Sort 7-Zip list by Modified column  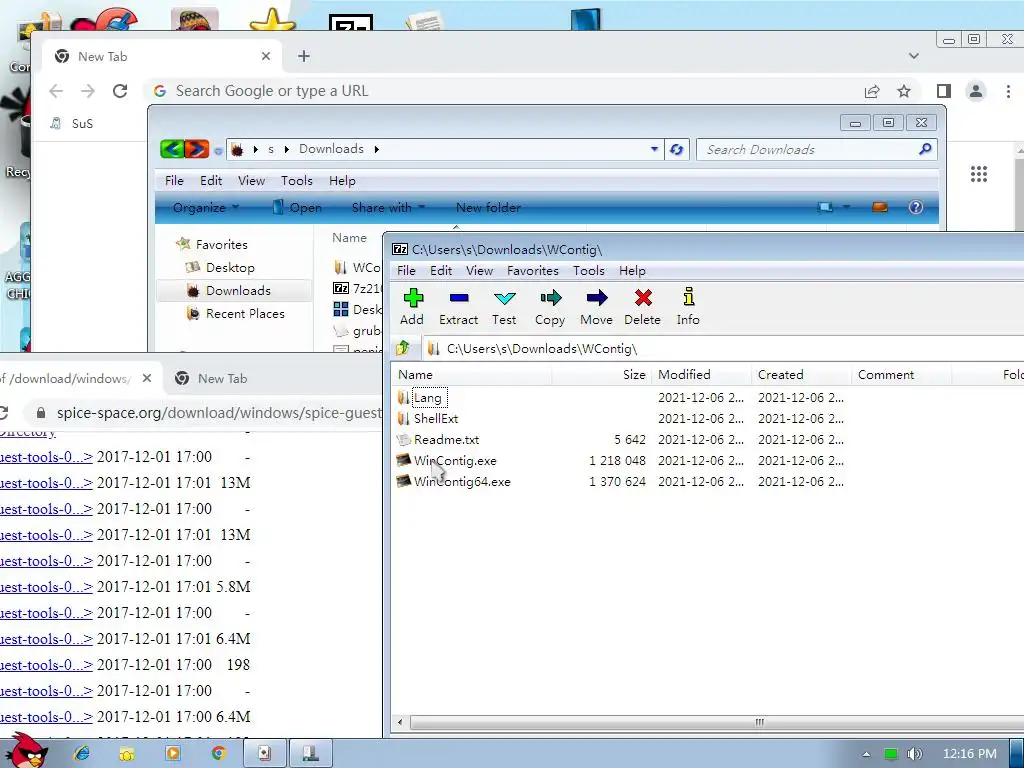(701, 375)
